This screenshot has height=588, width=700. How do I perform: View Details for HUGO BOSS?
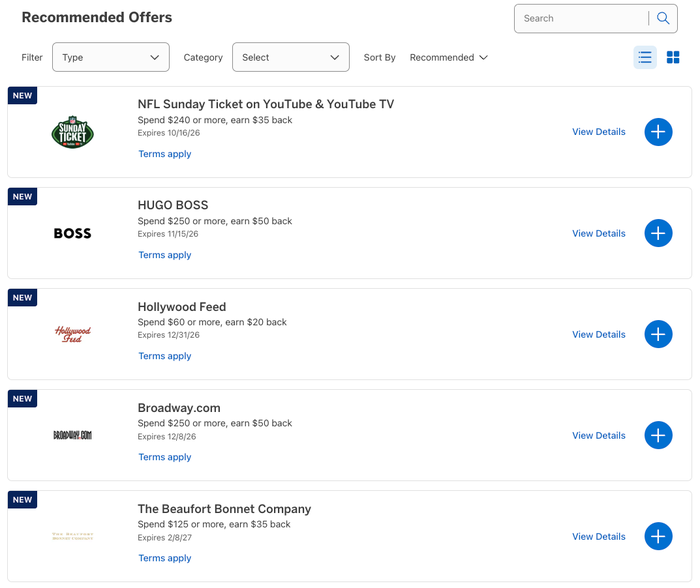pos(599,233)
